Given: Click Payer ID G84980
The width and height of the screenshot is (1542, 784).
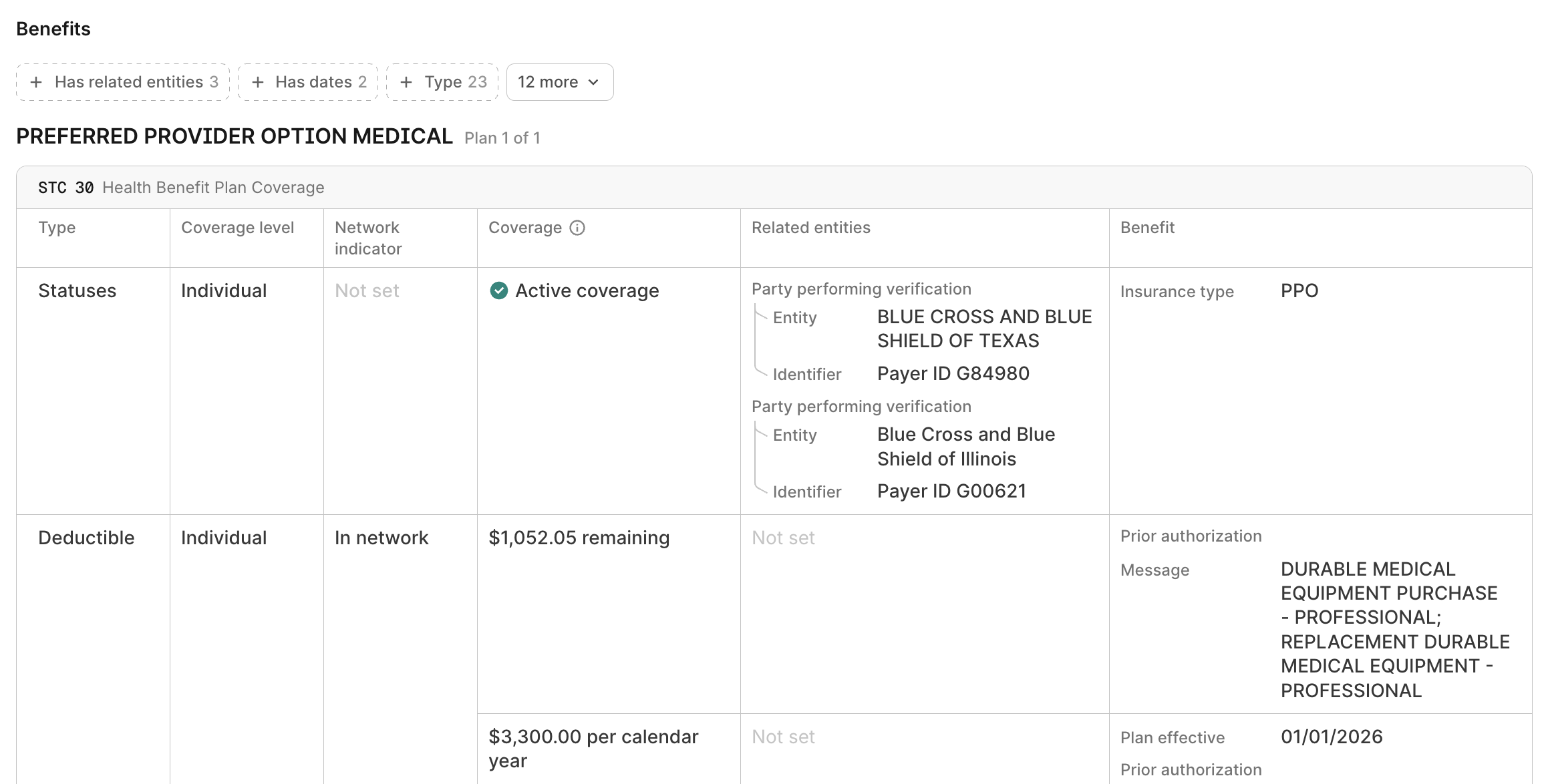Looking at the screenshot, I should 953,373.
